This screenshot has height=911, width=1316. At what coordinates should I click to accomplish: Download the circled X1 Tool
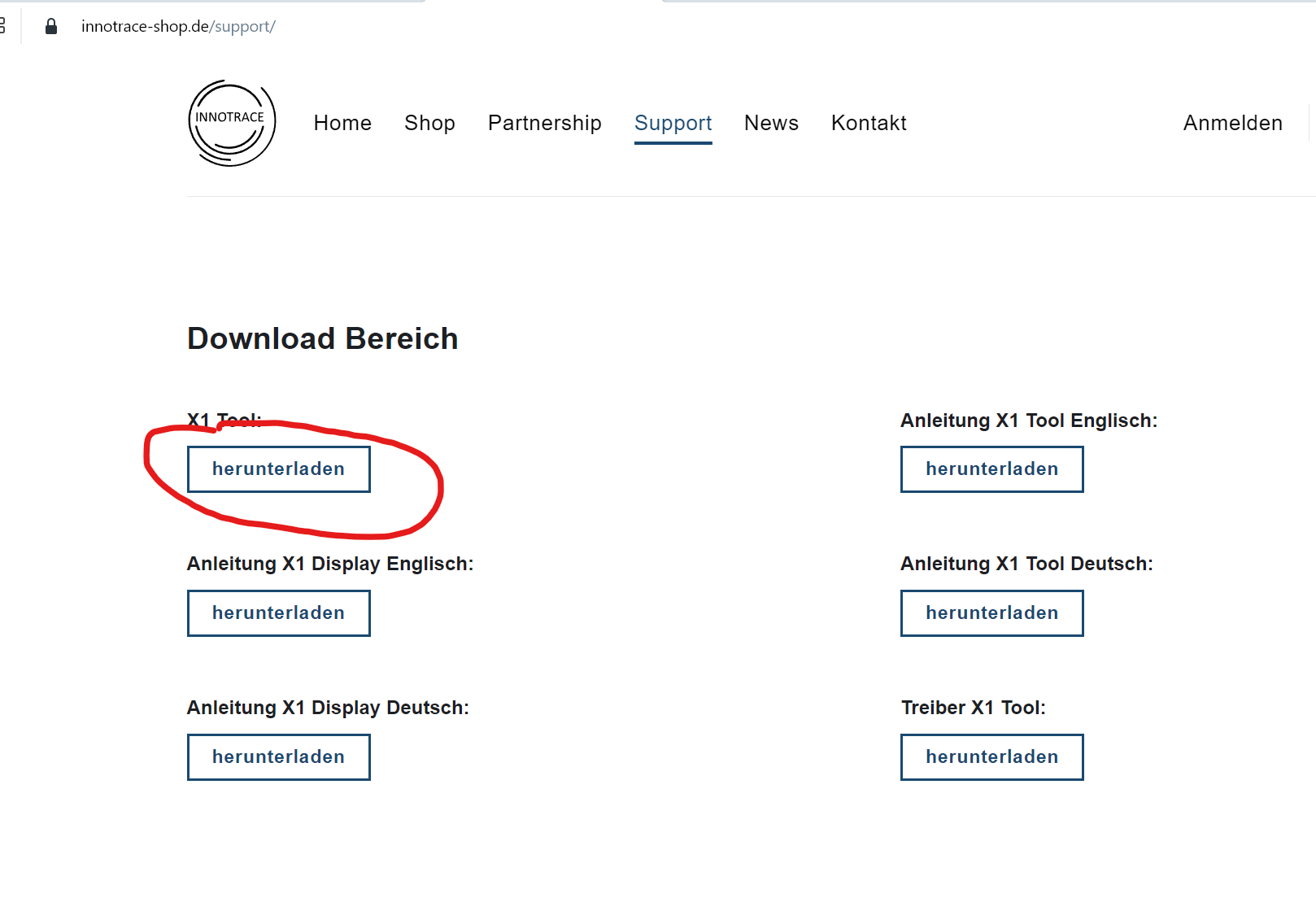point(278,469)
